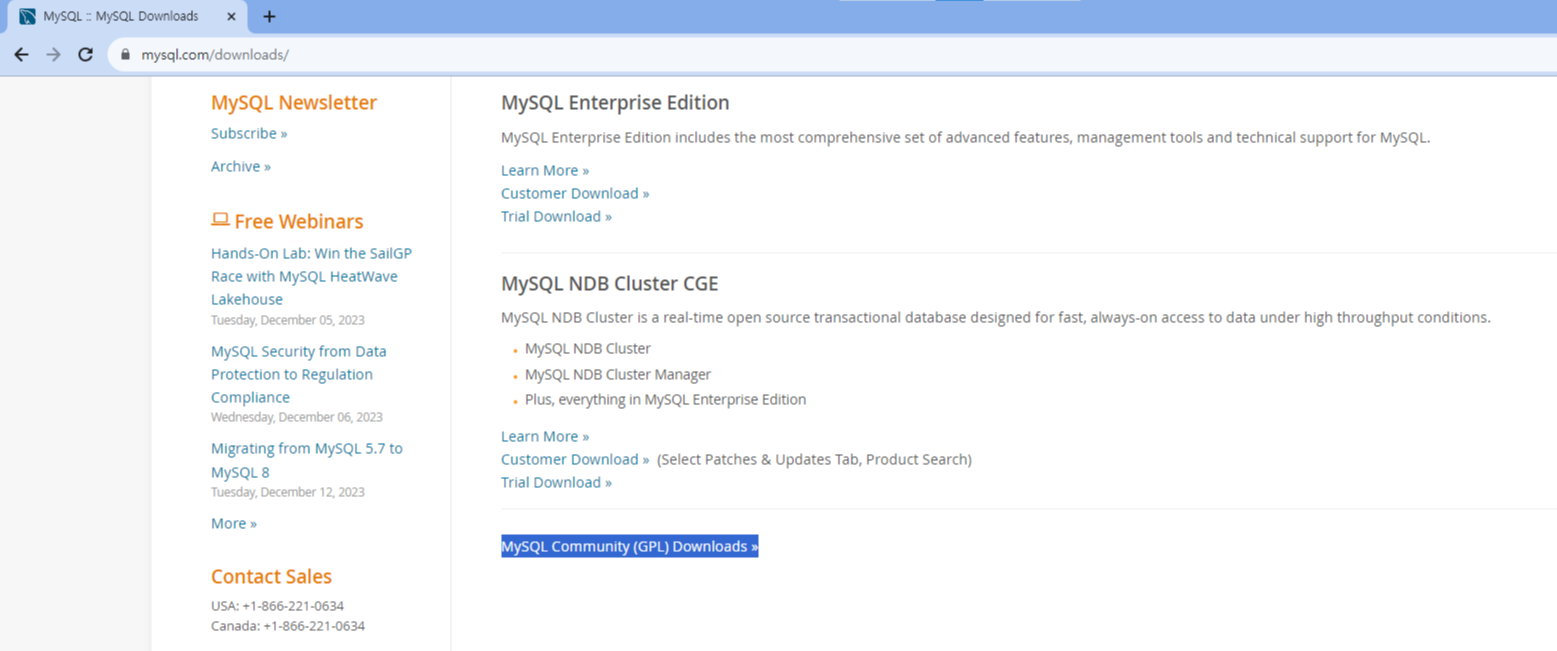Click the laptop icon beside Free Webinars
The image size is (1557, 651).
(x=220, y=219)
